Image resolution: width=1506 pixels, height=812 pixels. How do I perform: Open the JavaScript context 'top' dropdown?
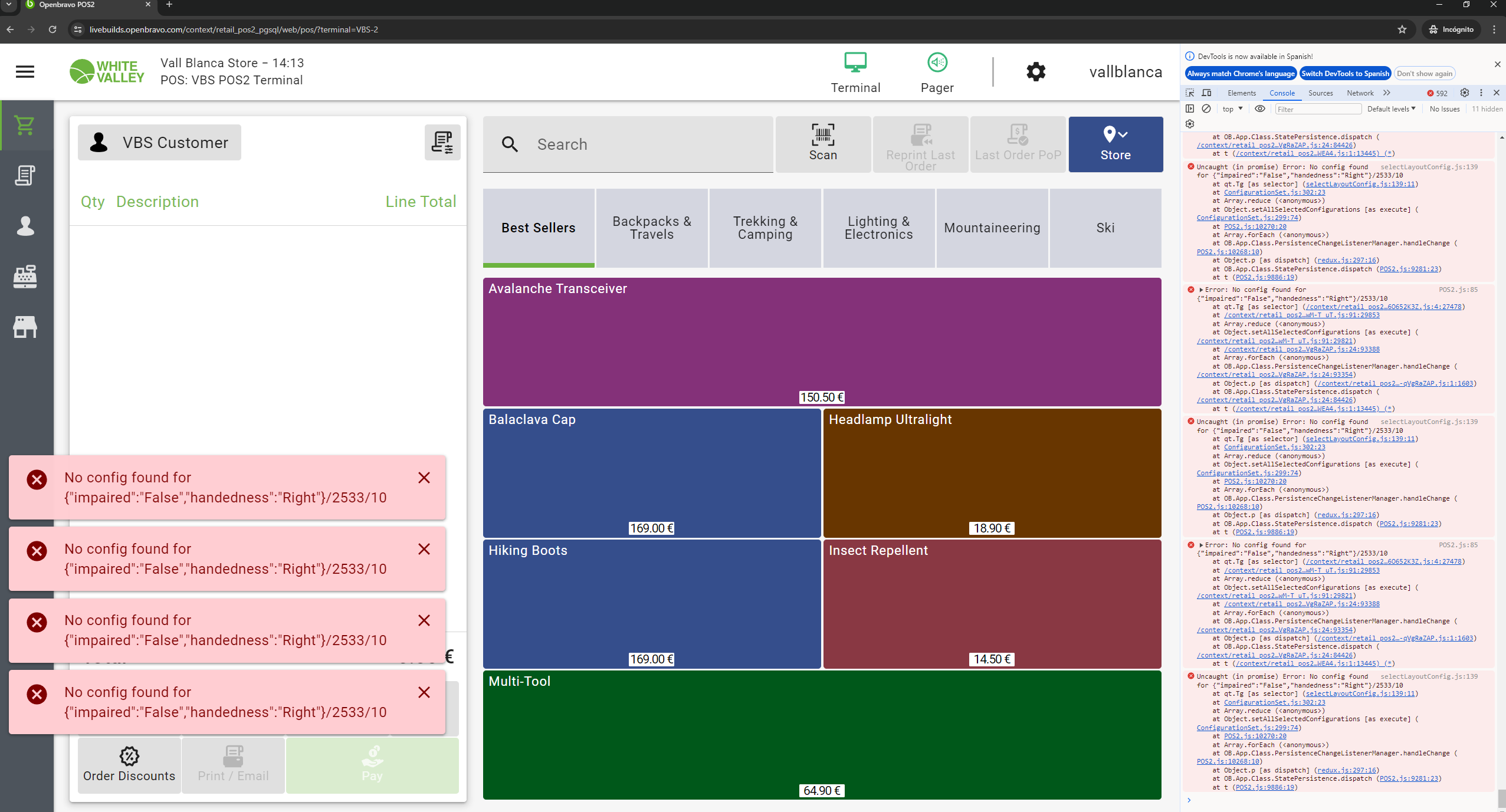pyautogui.click(x=1232, y=109)
